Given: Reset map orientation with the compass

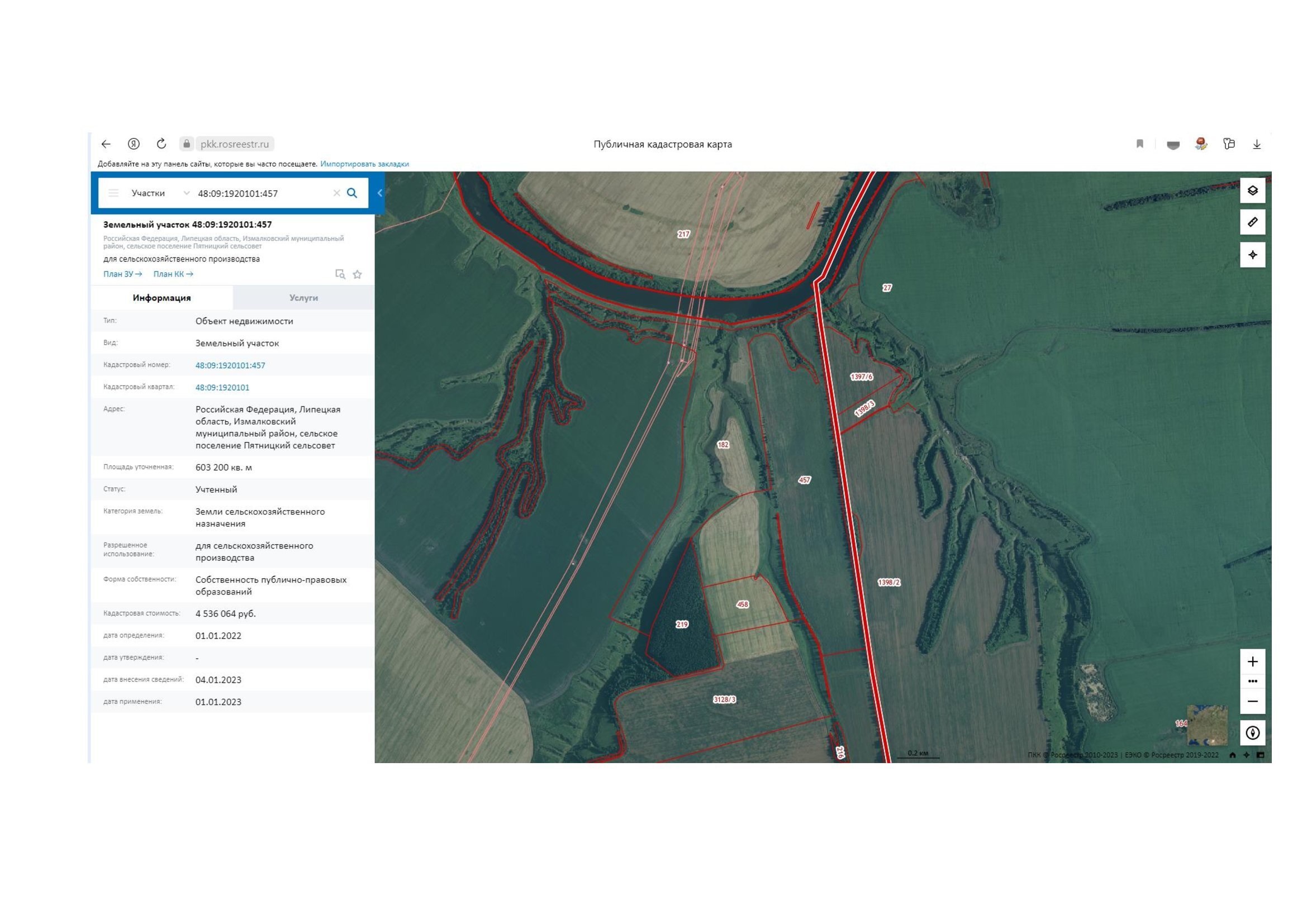Looking at the screenshot, I should (x=1253, y=733).
